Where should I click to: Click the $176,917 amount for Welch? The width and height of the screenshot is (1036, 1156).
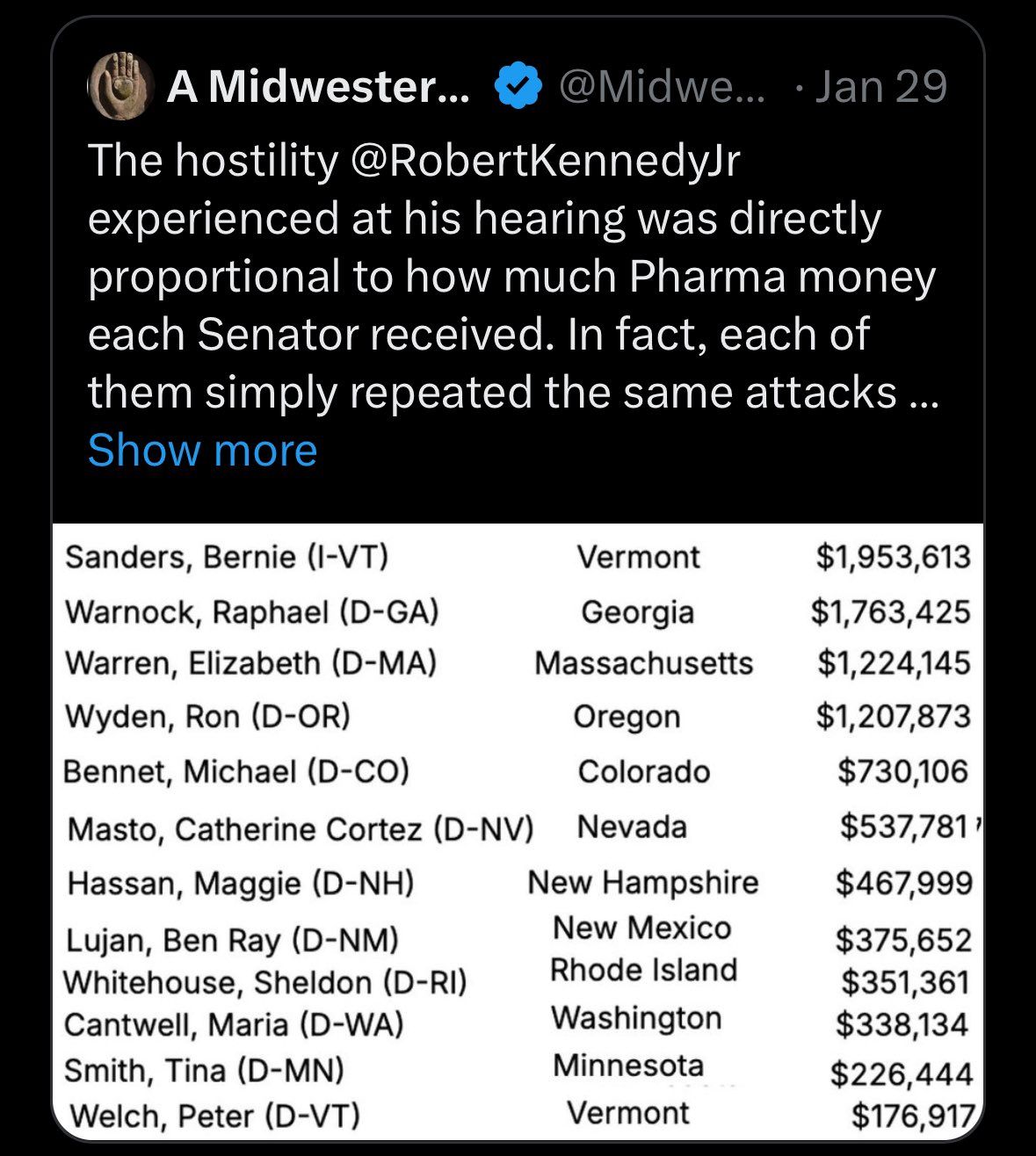coord(912,1115)
